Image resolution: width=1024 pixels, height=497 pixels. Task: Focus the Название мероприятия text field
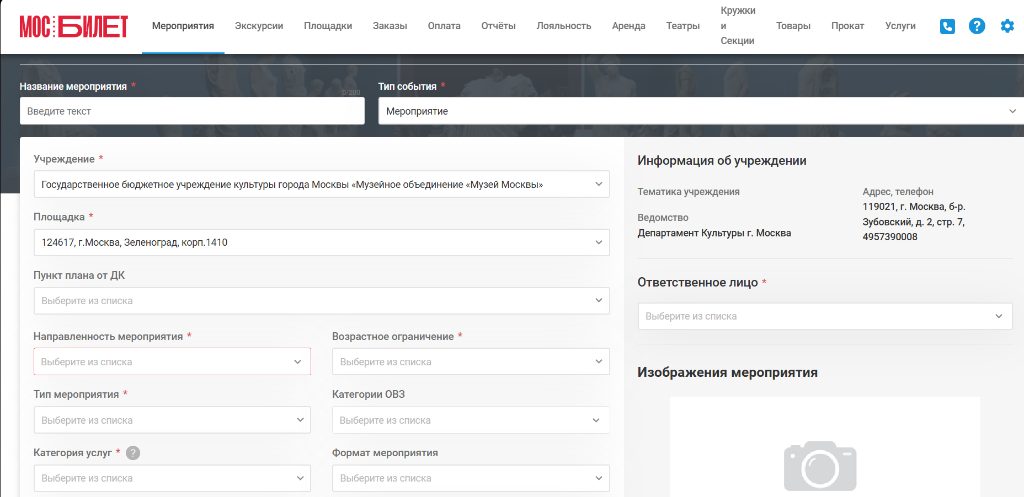(192, 111)
